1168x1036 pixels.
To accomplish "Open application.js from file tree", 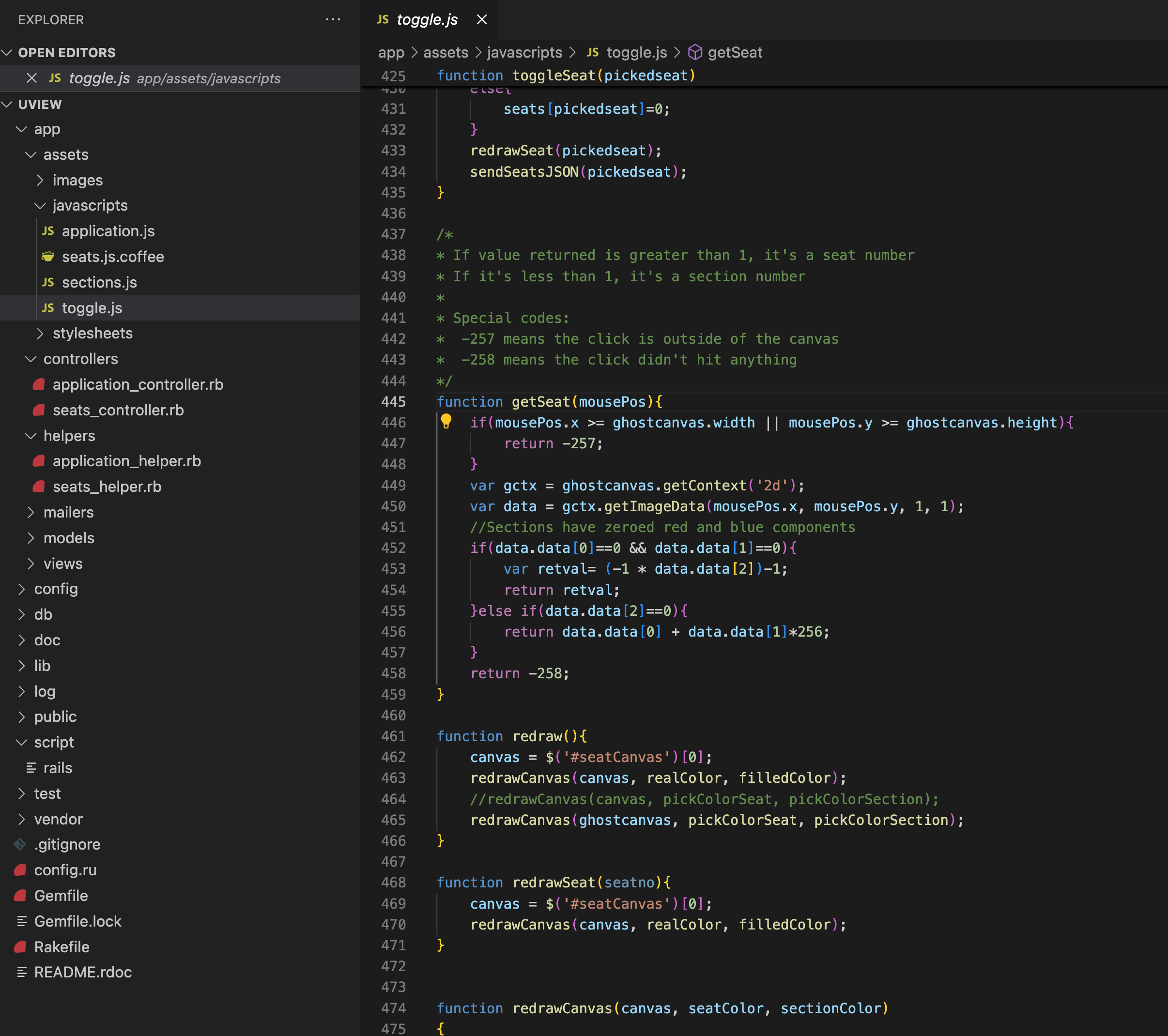I will coord(108,231).
